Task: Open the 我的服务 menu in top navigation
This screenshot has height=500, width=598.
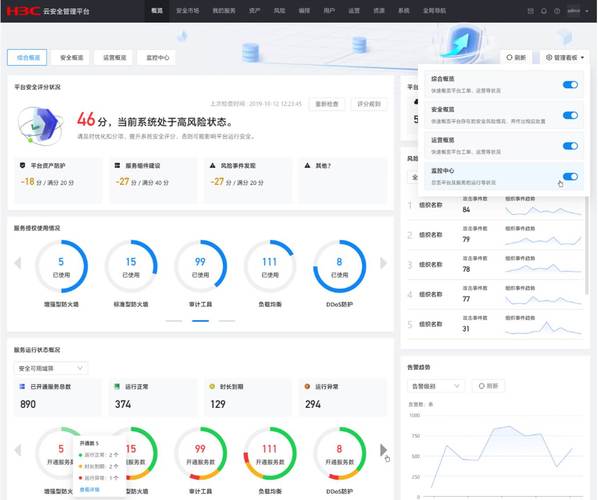Action: pyautogui.click(x=224, y=11)
